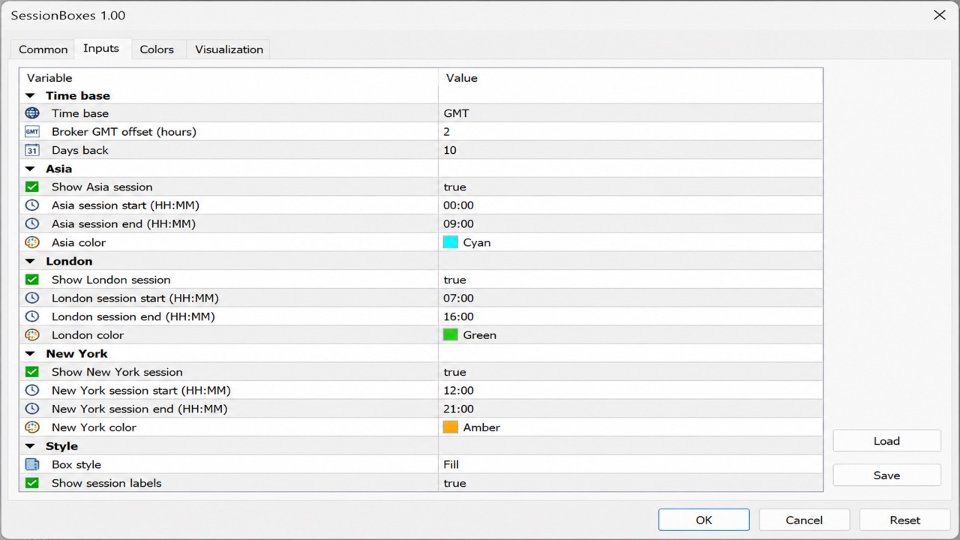Viewport: 960px width, 540px height.
Task: Click the Load button
Action: [887, 441]
